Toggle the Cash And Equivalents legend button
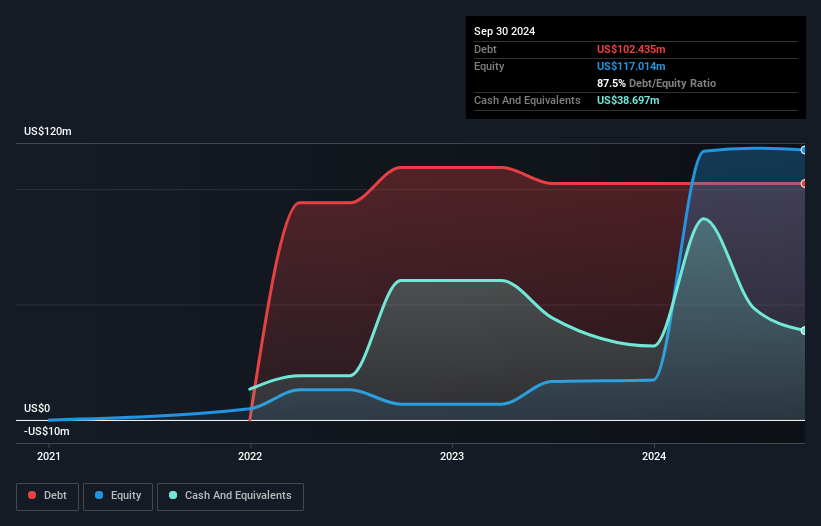The width and height of the screenshot is (821, 526). 230,496
